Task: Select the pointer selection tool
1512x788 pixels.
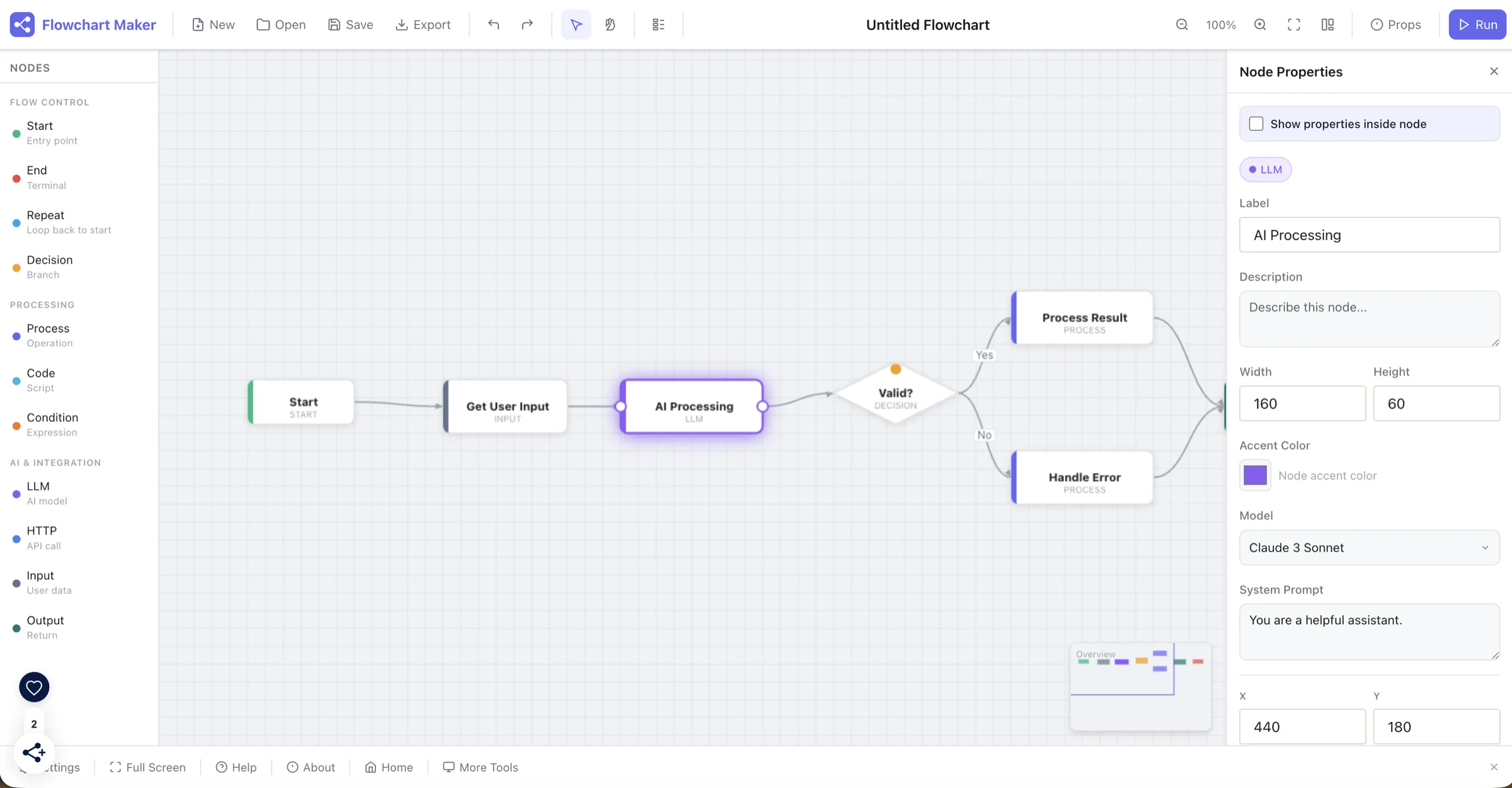Action: [576, 25]
